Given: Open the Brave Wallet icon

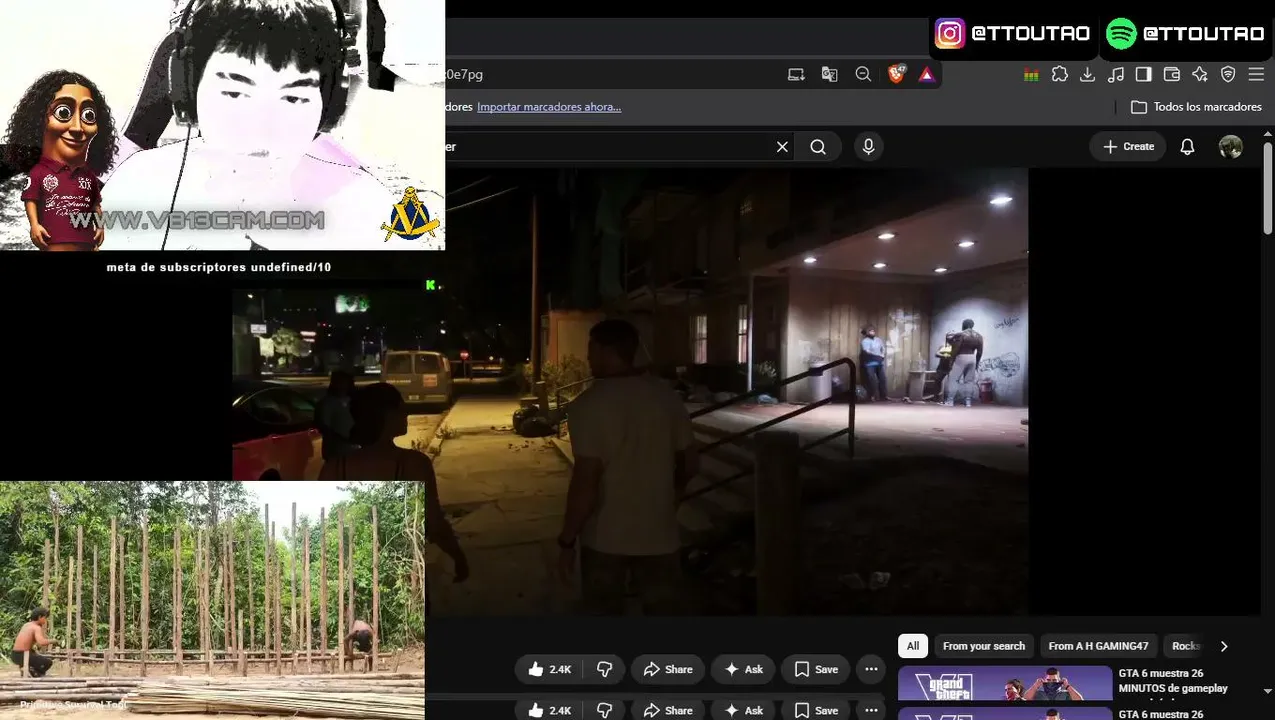Looking at the screenshot, I should point(1172,74).
